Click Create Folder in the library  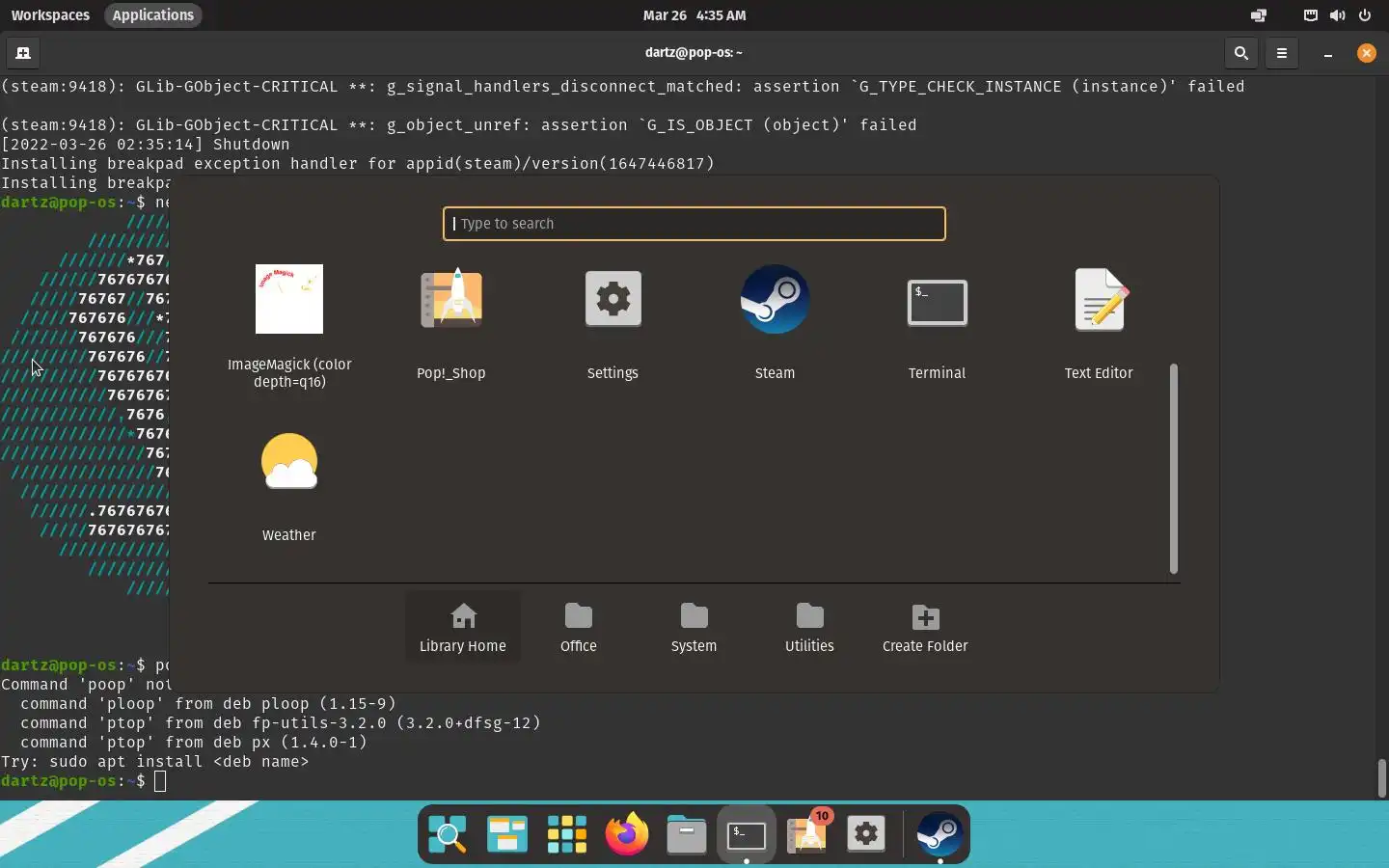(926, 628)
